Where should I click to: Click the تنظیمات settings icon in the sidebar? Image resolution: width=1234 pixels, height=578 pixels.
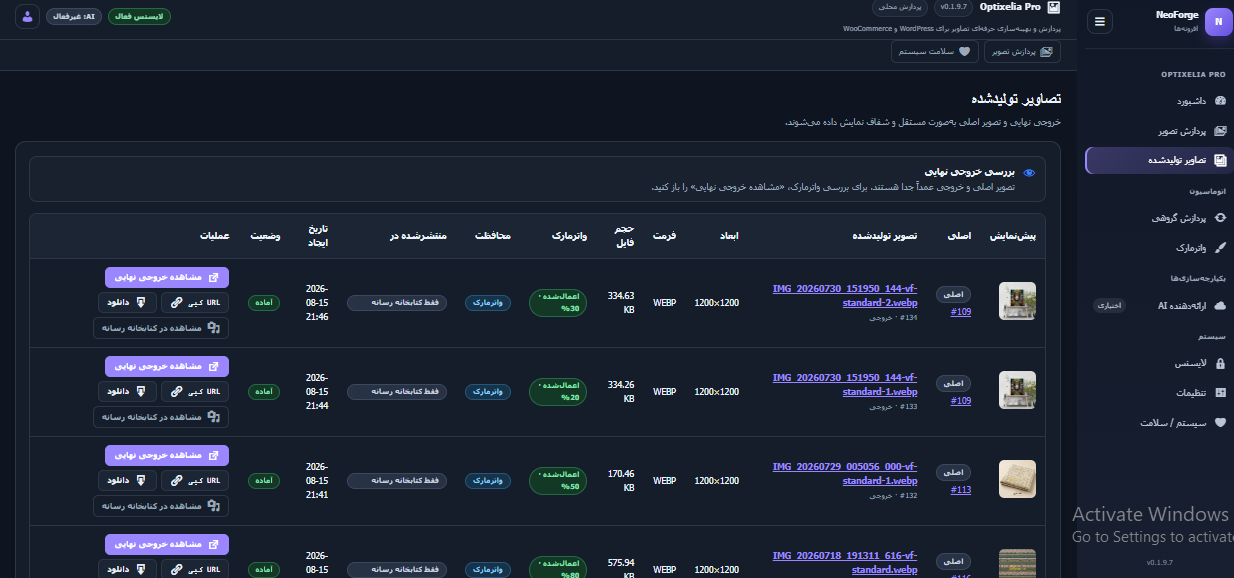click(x=1220, y=393)
